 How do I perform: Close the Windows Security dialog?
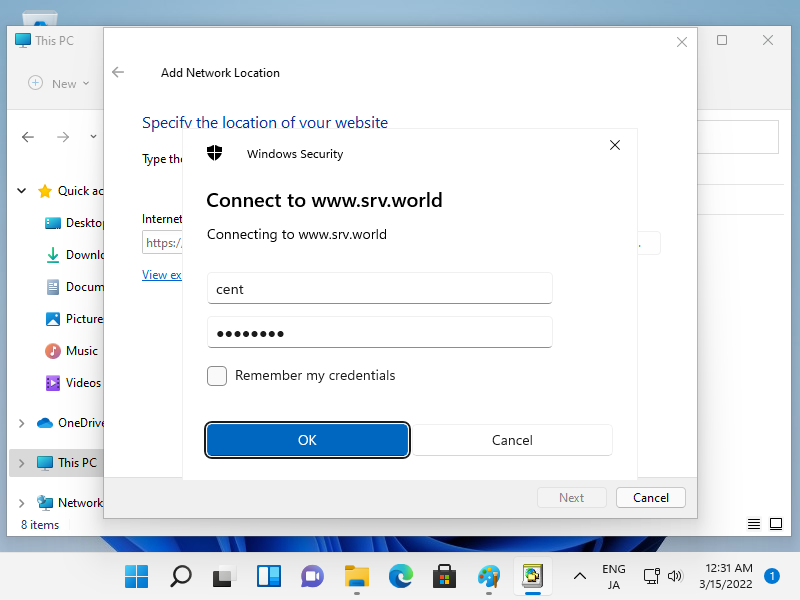click(x=615, y=145)
